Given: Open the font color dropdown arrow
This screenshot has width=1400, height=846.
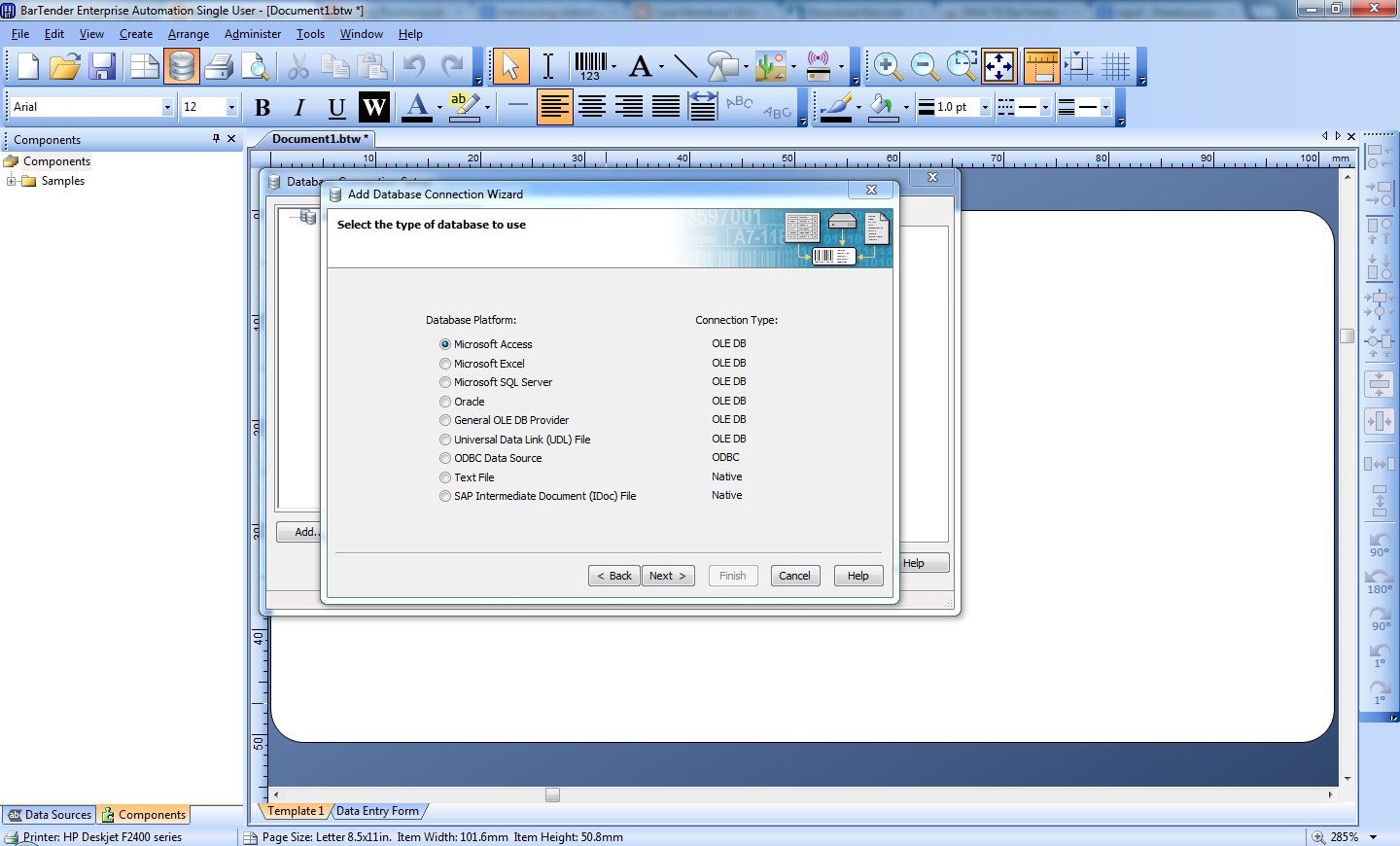Looking at the screenshot, I should pyautogui.click(x=439, y=107).
